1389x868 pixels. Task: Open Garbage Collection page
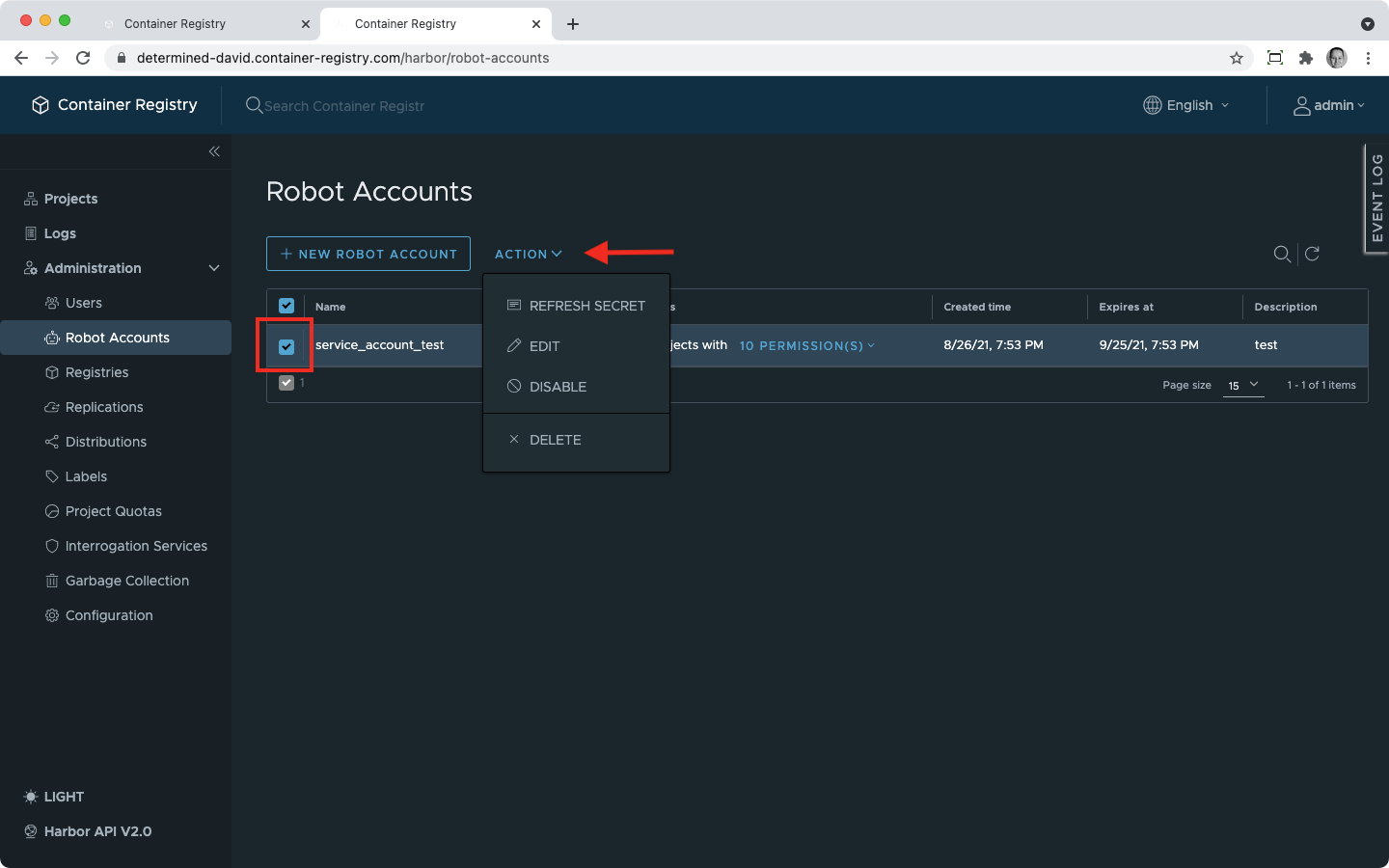tap(127, 581)
